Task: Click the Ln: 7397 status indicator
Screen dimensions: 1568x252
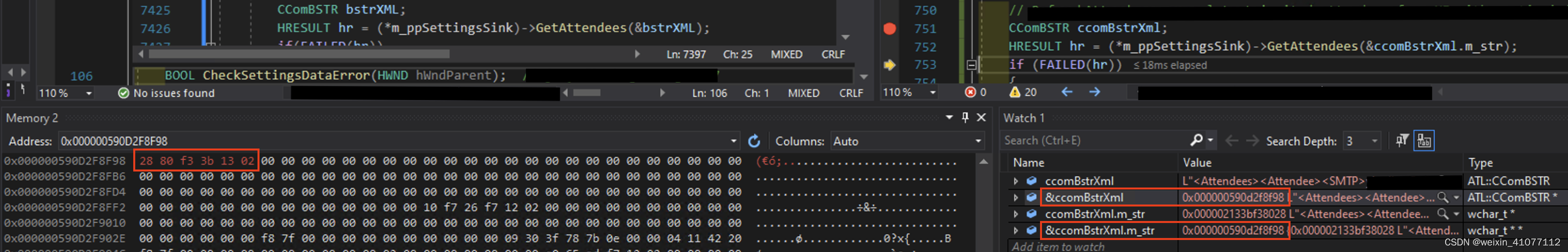Action: pos(685,54)
